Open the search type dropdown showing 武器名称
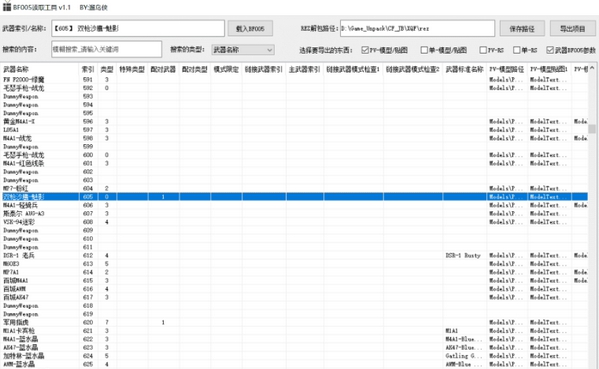 [x=243, y=50]
